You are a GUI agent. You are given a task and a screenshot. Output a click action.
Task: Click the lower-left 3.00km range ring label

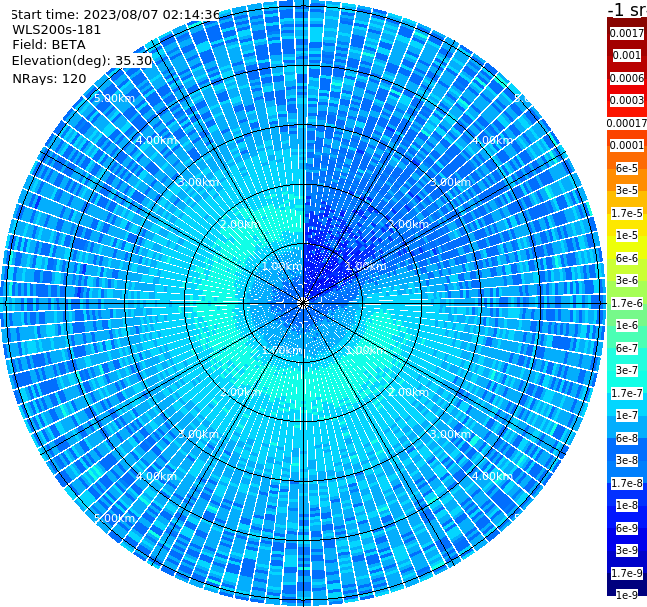pyautogui.click(x=198, y=434)
